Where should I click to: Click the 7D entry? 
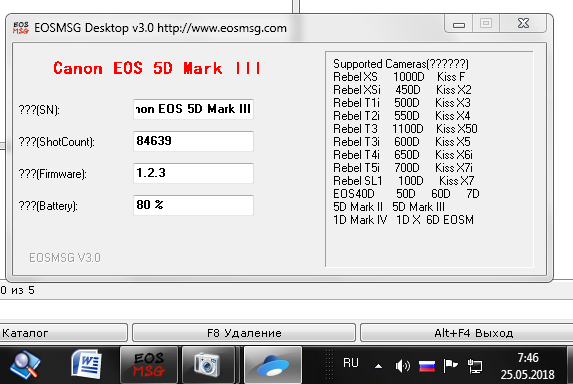[473, 194]
